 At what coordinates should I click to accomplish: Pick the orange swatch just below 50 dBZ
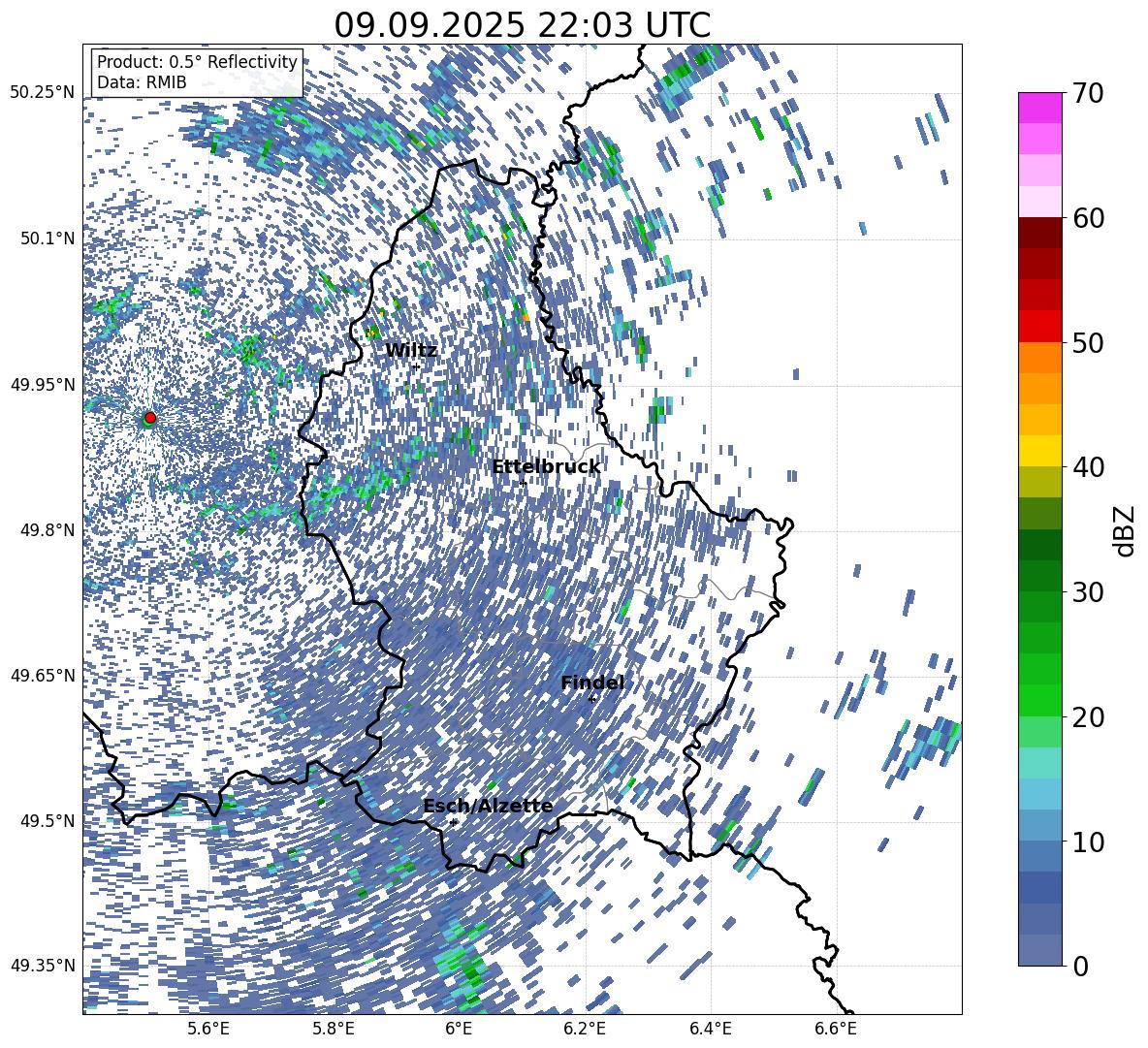point(1039,358)
